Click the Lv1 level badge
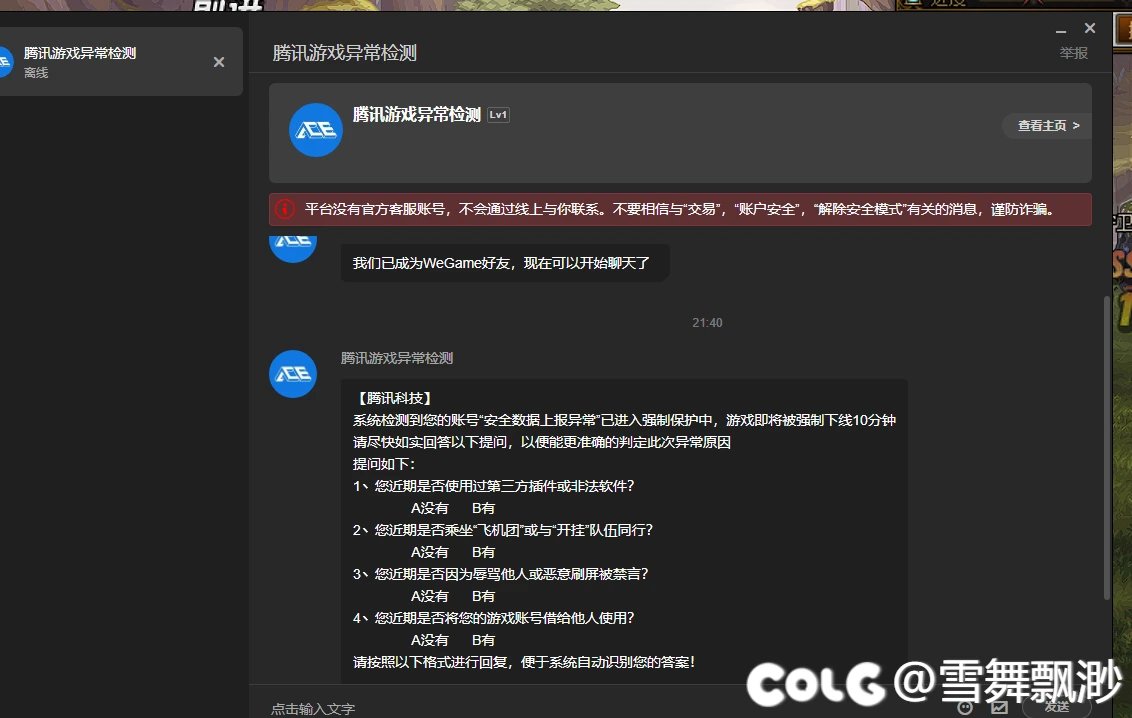 pyautogui.click(x=498, y=115)
